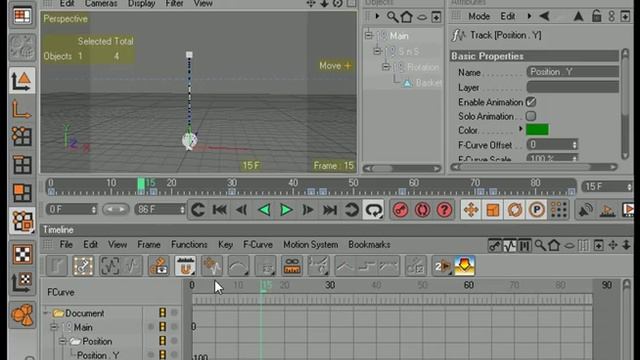Image resolution: width=640 pixels, height=360 pixels.
Task: Select the Use Texture checkerboard tool
Action: (x=22, y=254)
